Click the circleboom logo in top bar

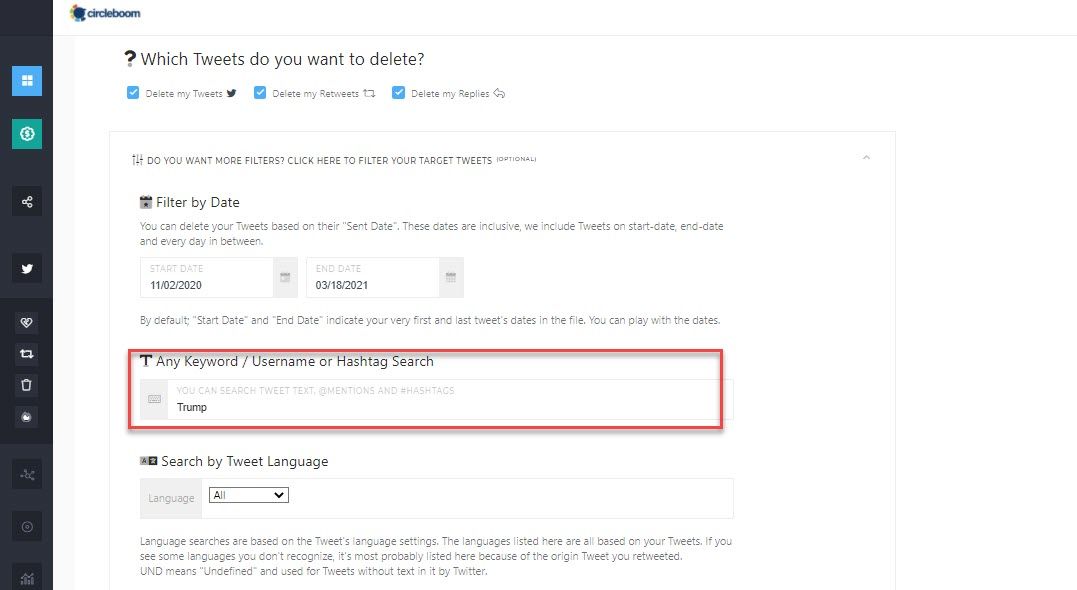104,13
